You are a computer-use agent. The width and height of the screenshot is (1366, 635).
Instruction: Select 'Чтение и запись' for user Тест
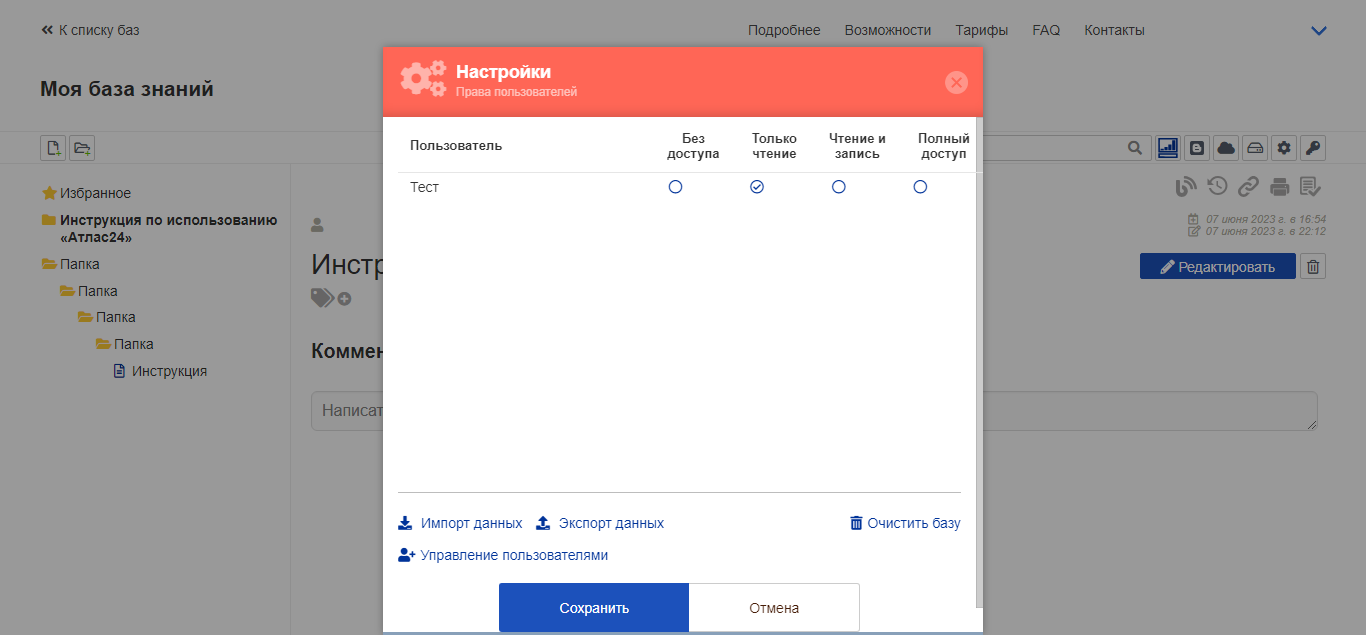839,187
